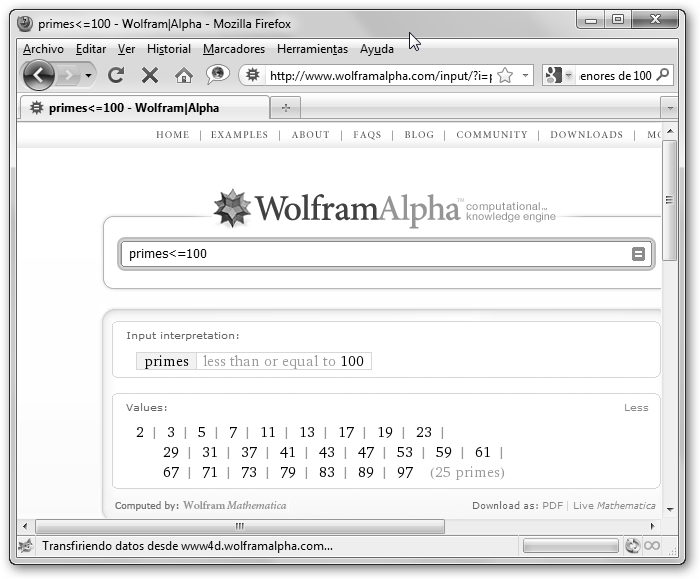The image size is (700, 579).
Task: Click the EXAMPLES navigation link
Action: click(x=239, y=135)
